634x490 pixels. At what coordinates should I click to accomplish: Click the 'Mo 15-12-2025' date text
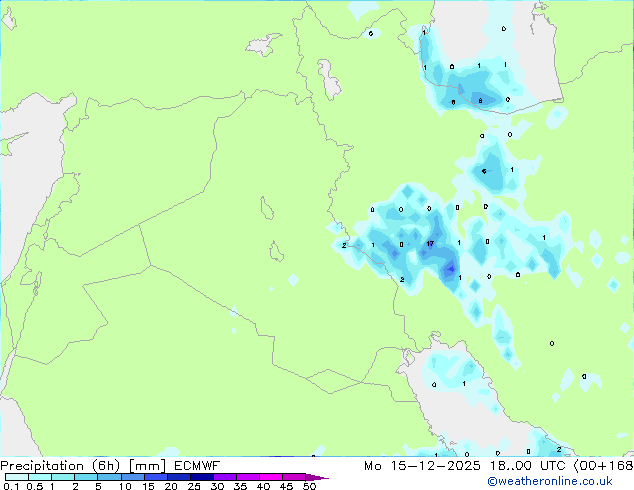pos(422,466)
